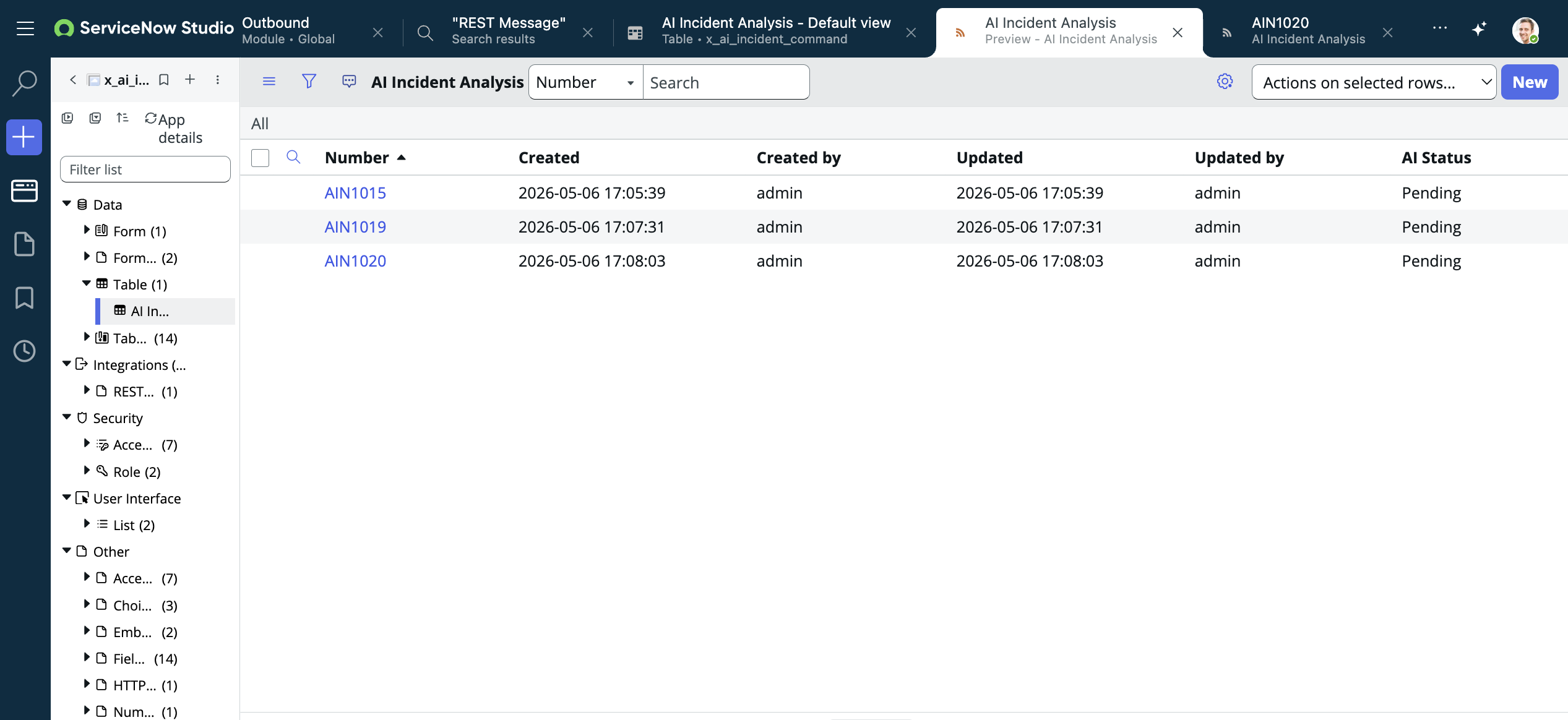Click the blue plus create button in sidebar

(x=24, y=137)
